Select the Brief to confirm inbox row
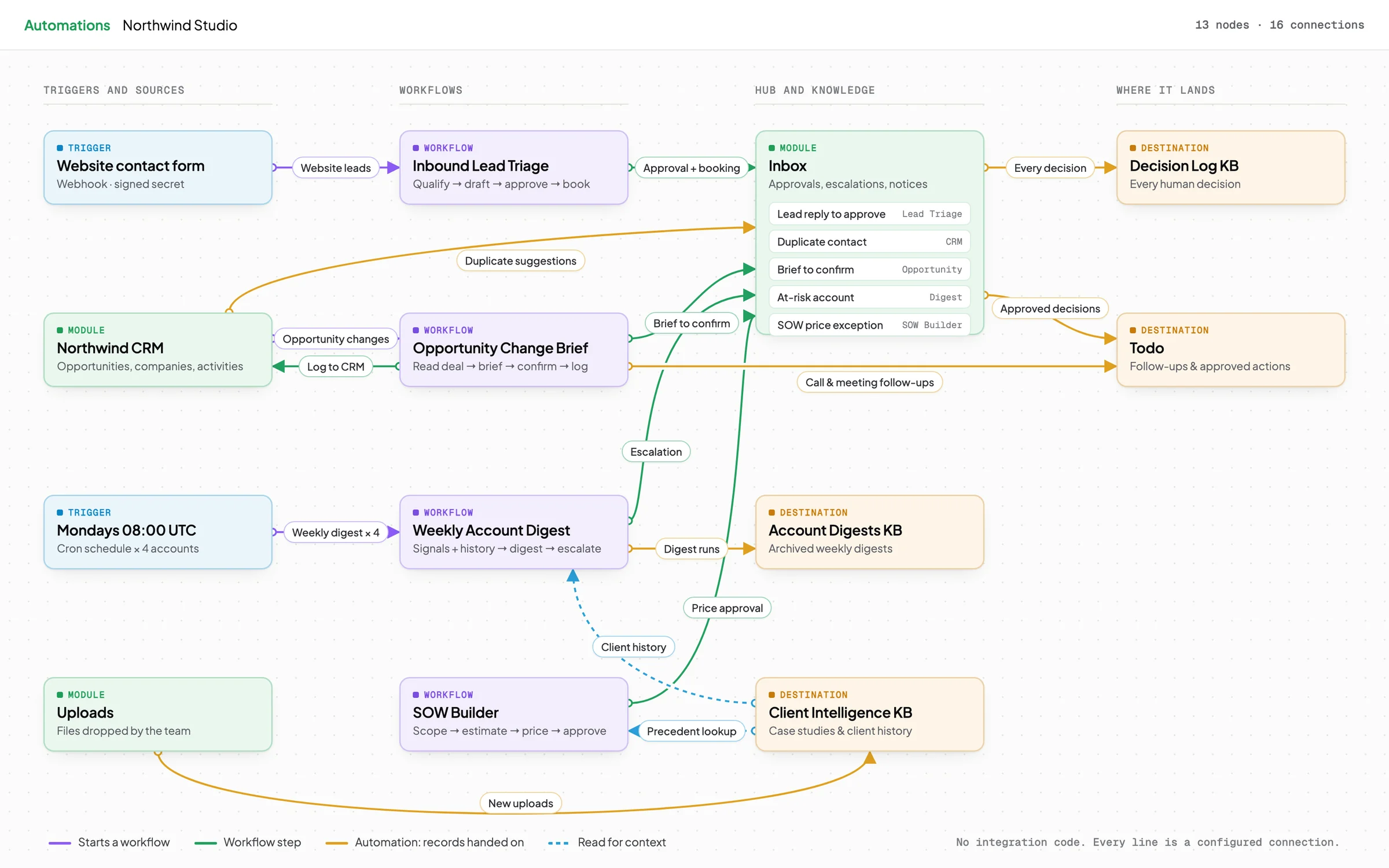 tap(869, 270)
